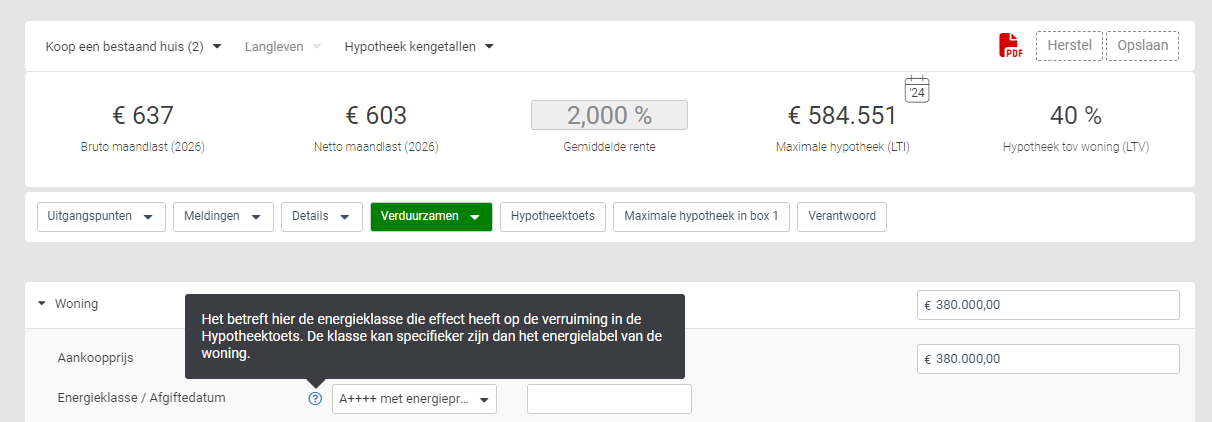
Task: Export the report via the PDF icon
Action: [x=1010, y=46]
